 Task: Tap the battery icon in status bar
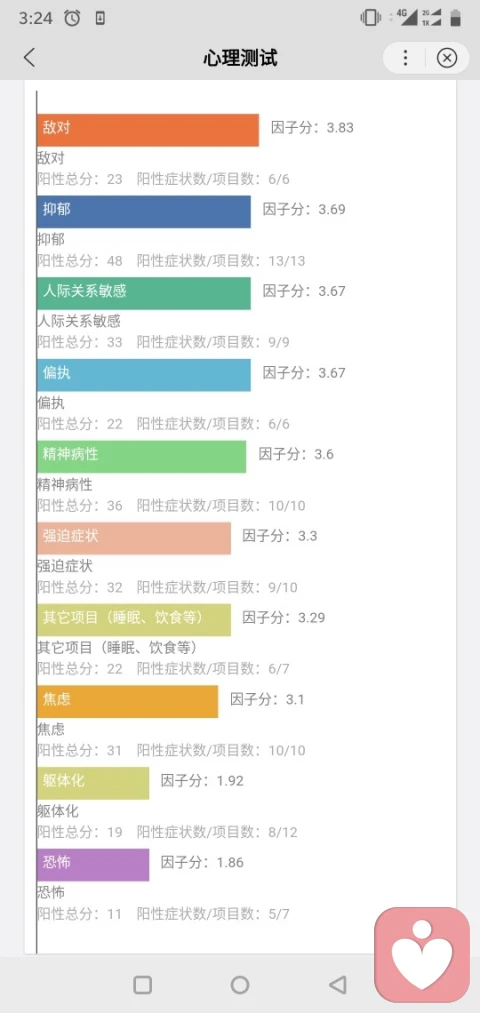pyautogui.click(x=455, y=17)
